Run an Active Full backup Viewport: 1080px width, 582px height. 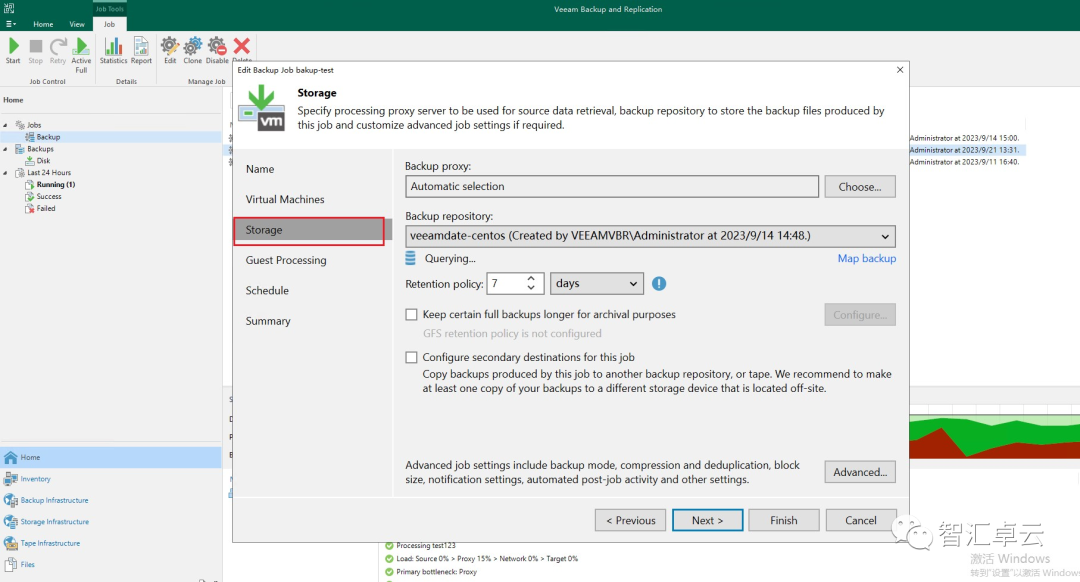click(x=81, y=55)
